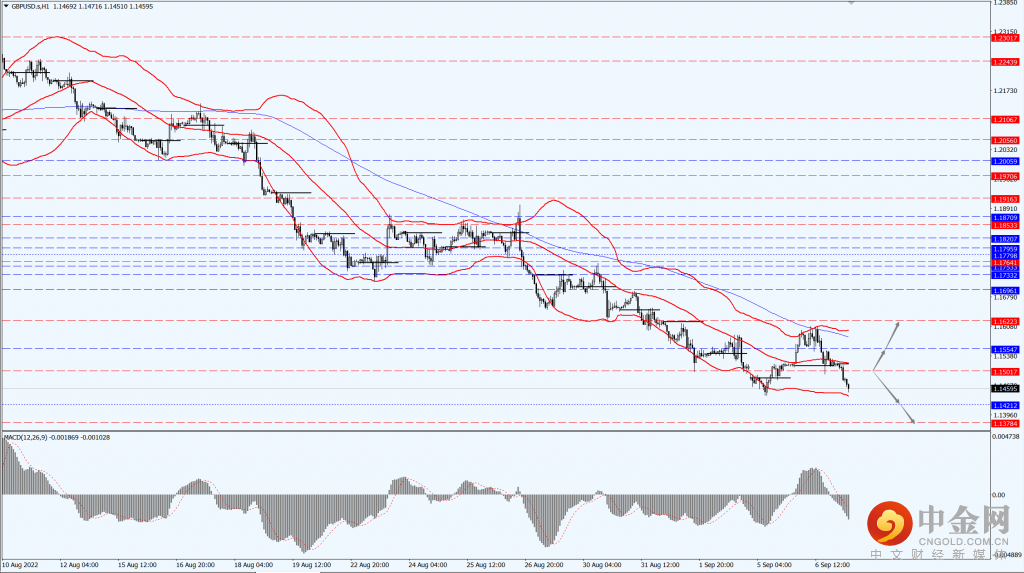Click the 0.004738 MACD scale value
This screenshot has width=1024, height=573.
tap(1006, 436)
